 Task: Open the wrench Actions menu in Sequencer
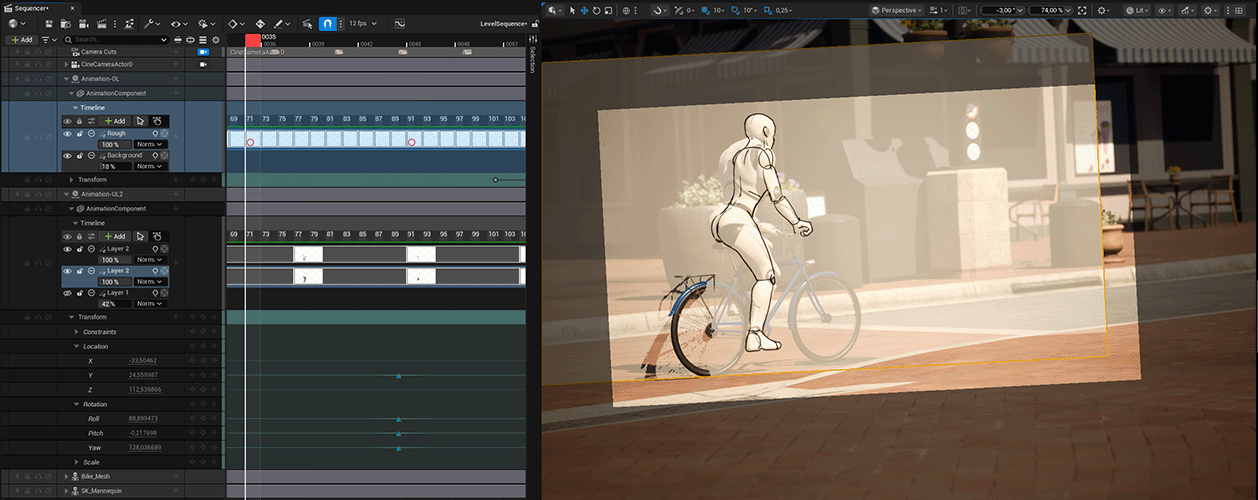[x=152, y=22]
